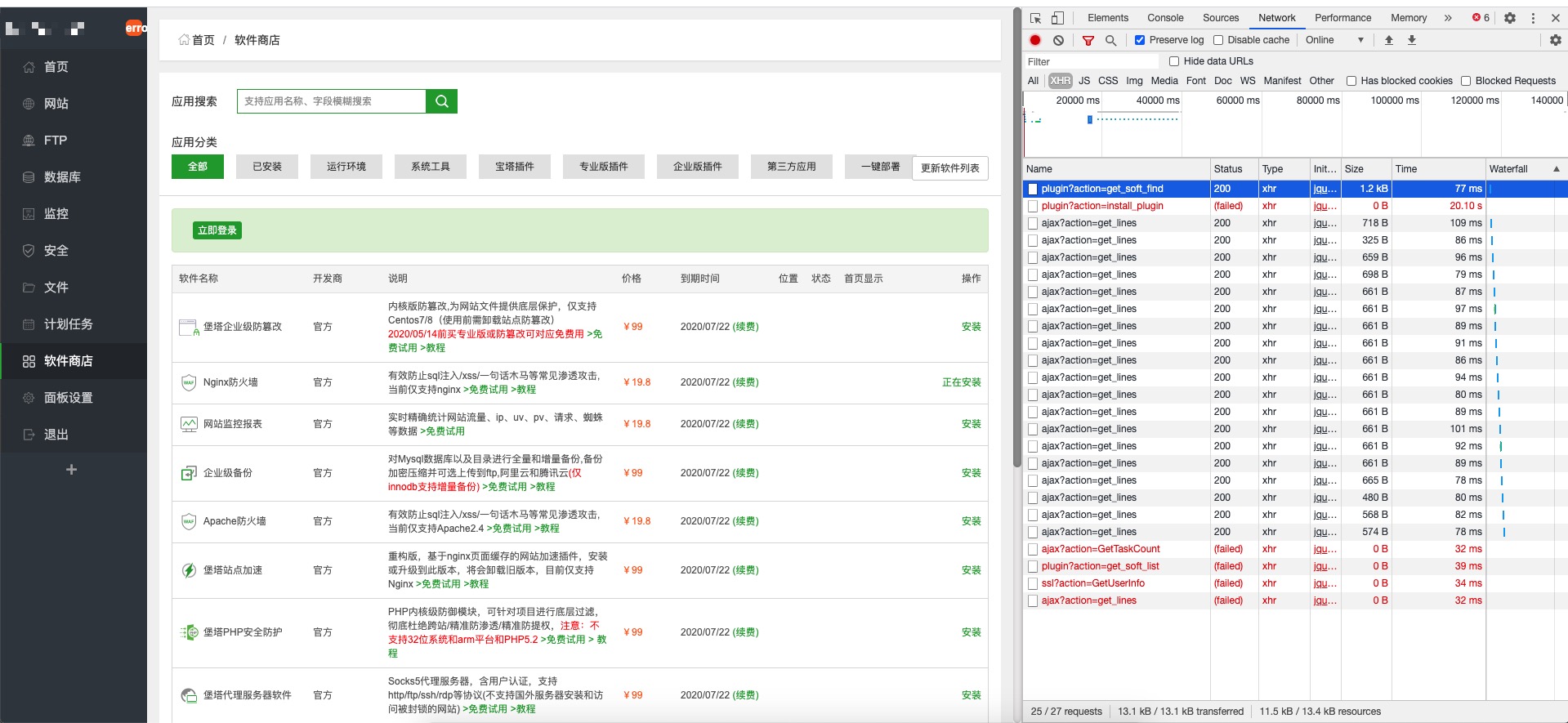
Task: Switch to the Console tab
Action: coord(1165,18)
